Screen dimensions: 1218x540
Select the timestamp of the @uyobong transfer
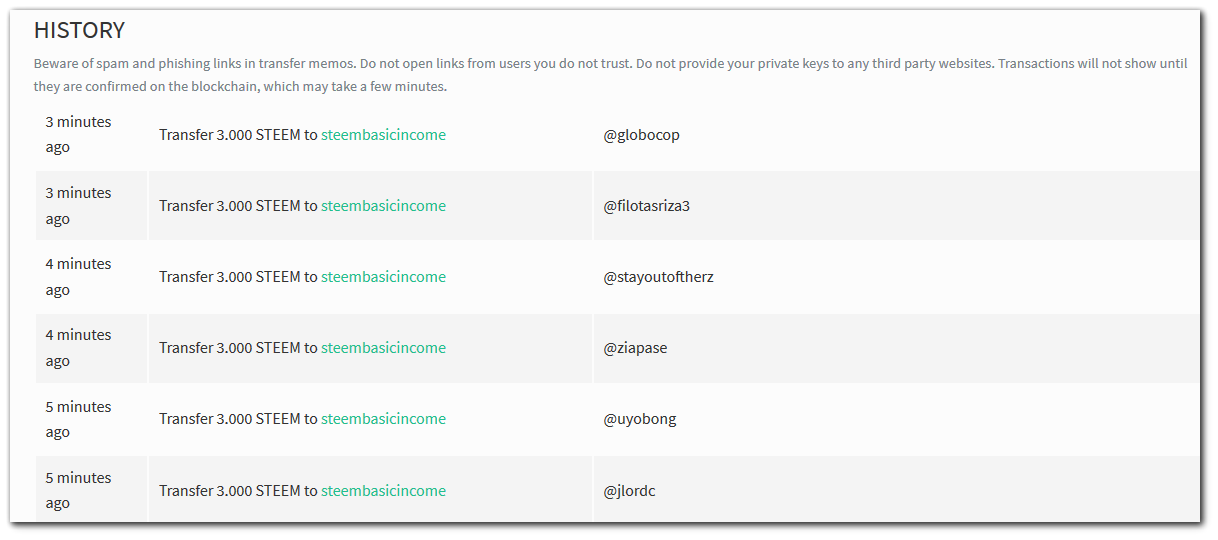click(78, 419)
